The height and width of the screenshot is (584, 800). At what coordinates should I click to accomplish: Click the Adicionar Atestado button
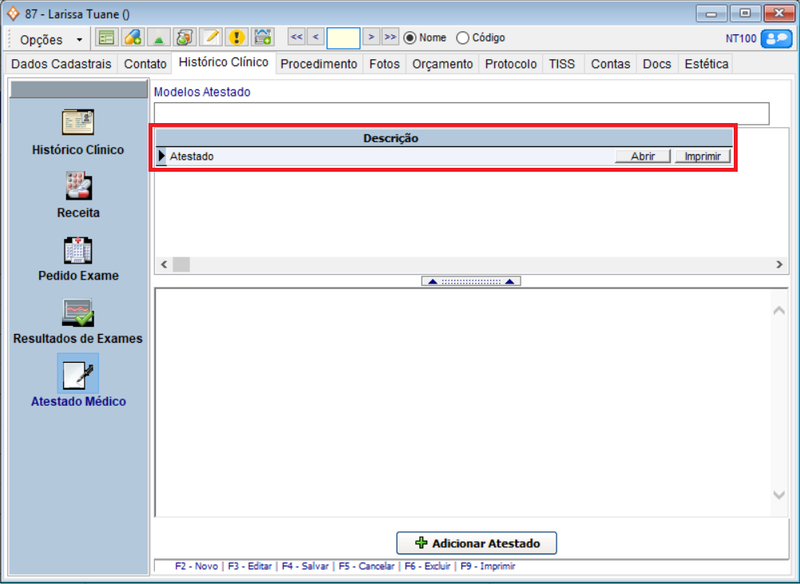[476, 543]
